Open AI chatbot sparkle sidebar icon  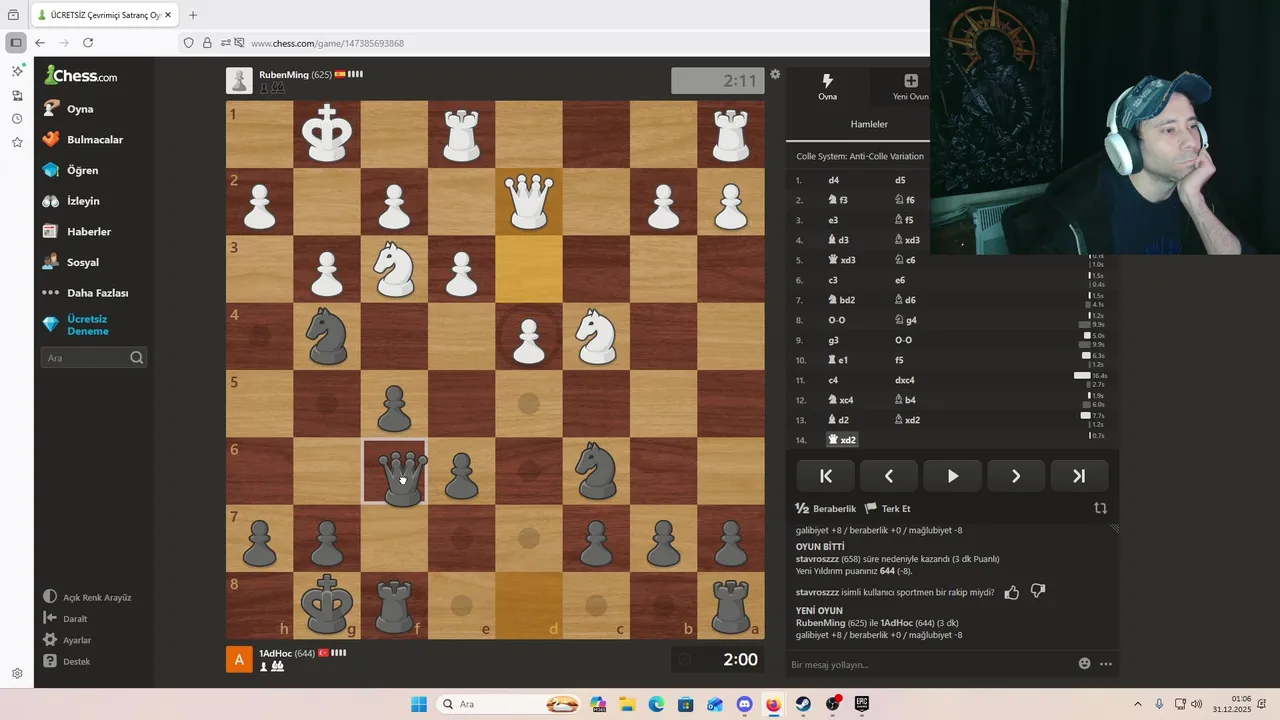point(17,71)
